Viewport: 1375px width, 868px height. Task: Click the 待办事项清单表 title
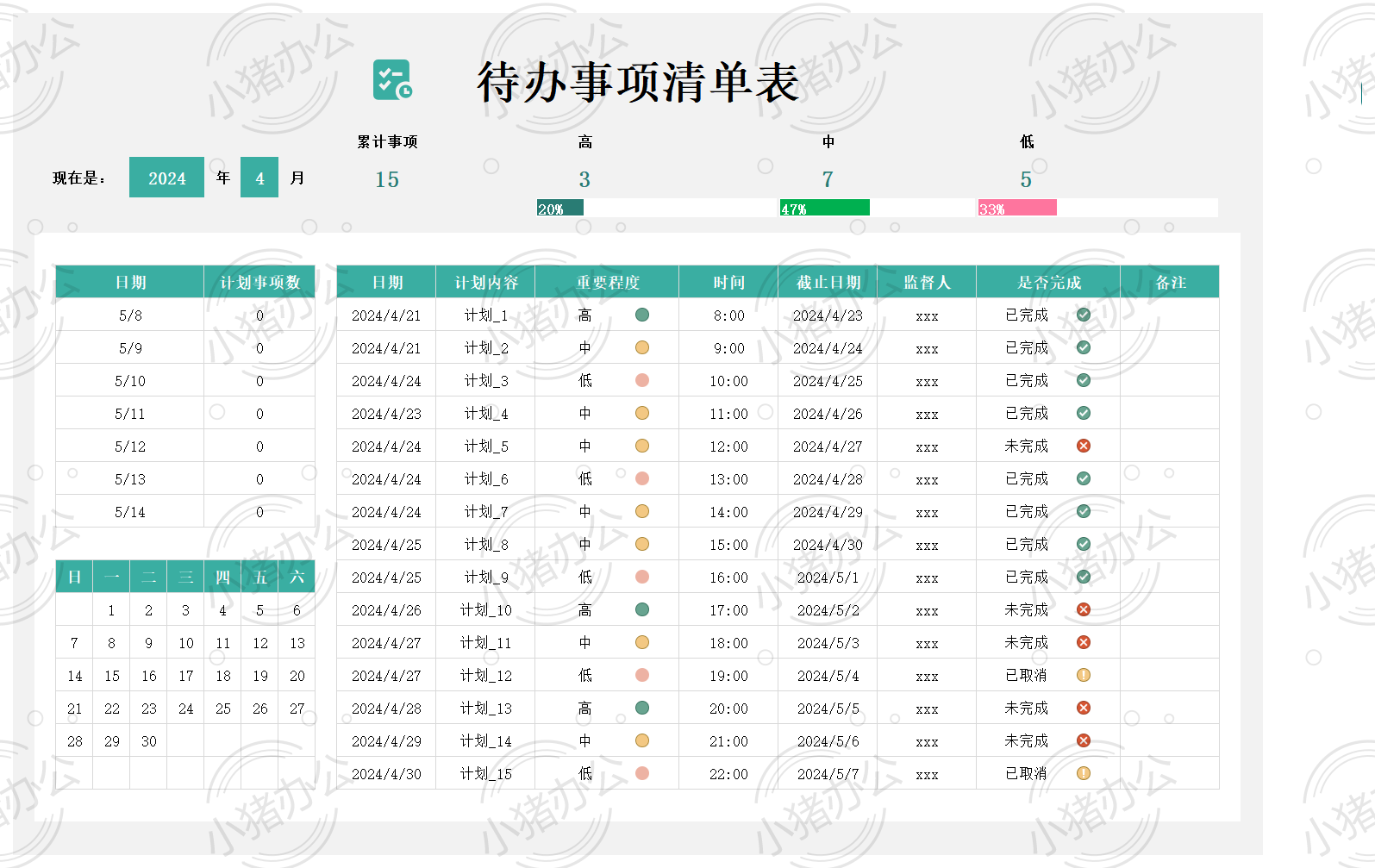(638, 82)
